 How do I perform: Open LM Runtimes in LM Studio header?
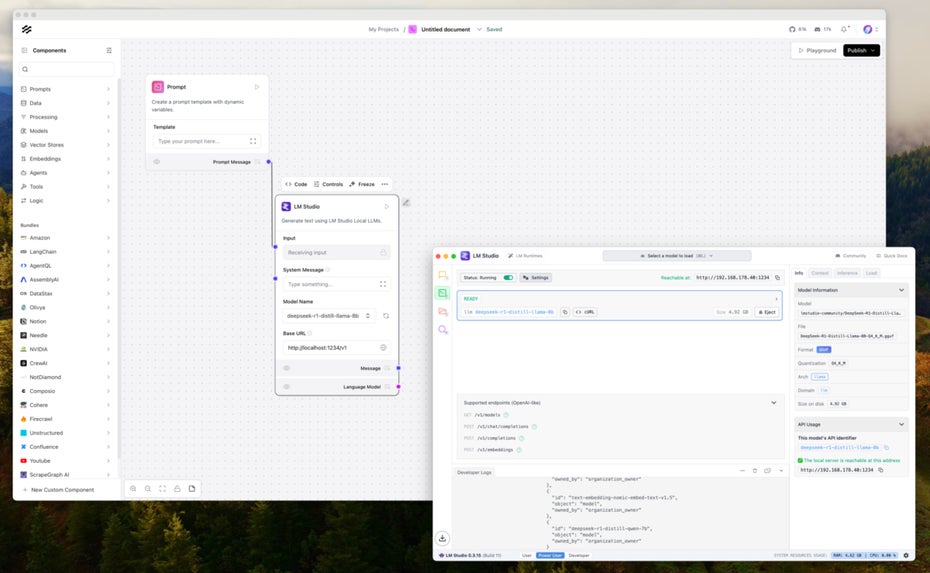tap(525, 256)
